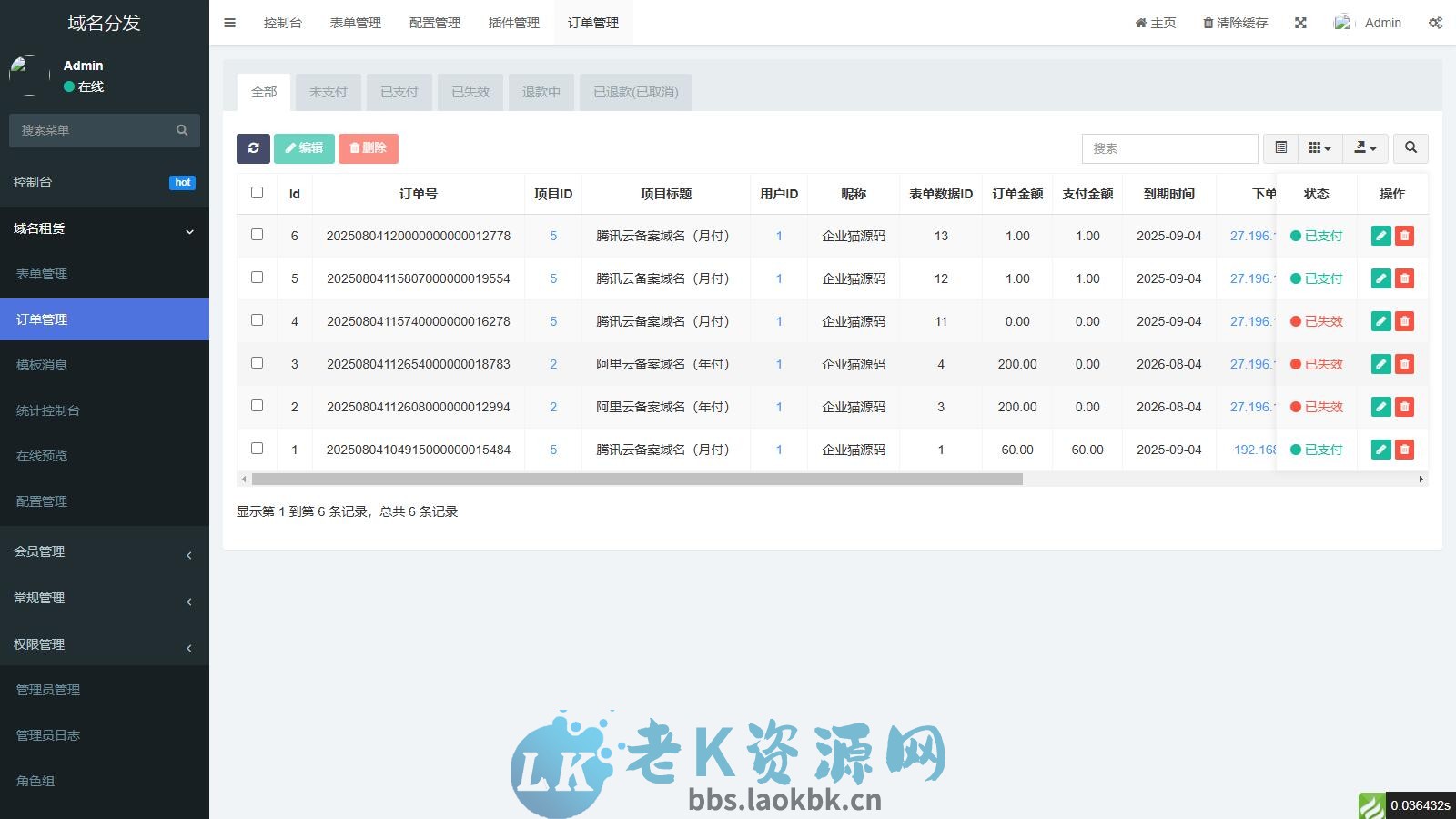Collapse the 域名租赁 sidebar menu
This screenshot has height=819, width=1456.
tap(105, 229)
